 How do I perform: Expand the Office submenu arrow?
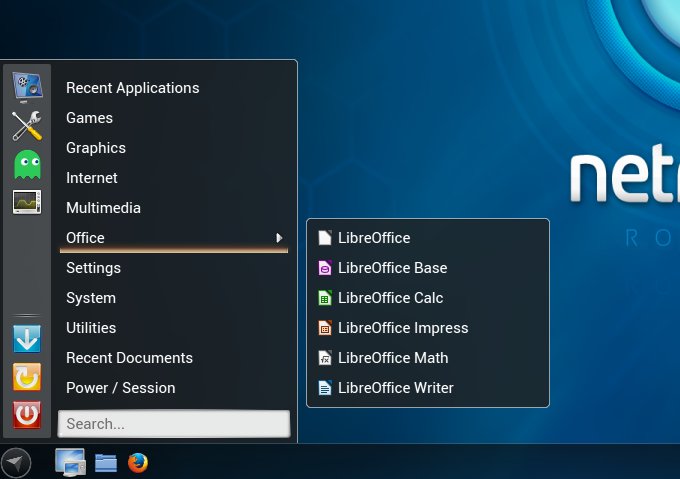point(278,238)
